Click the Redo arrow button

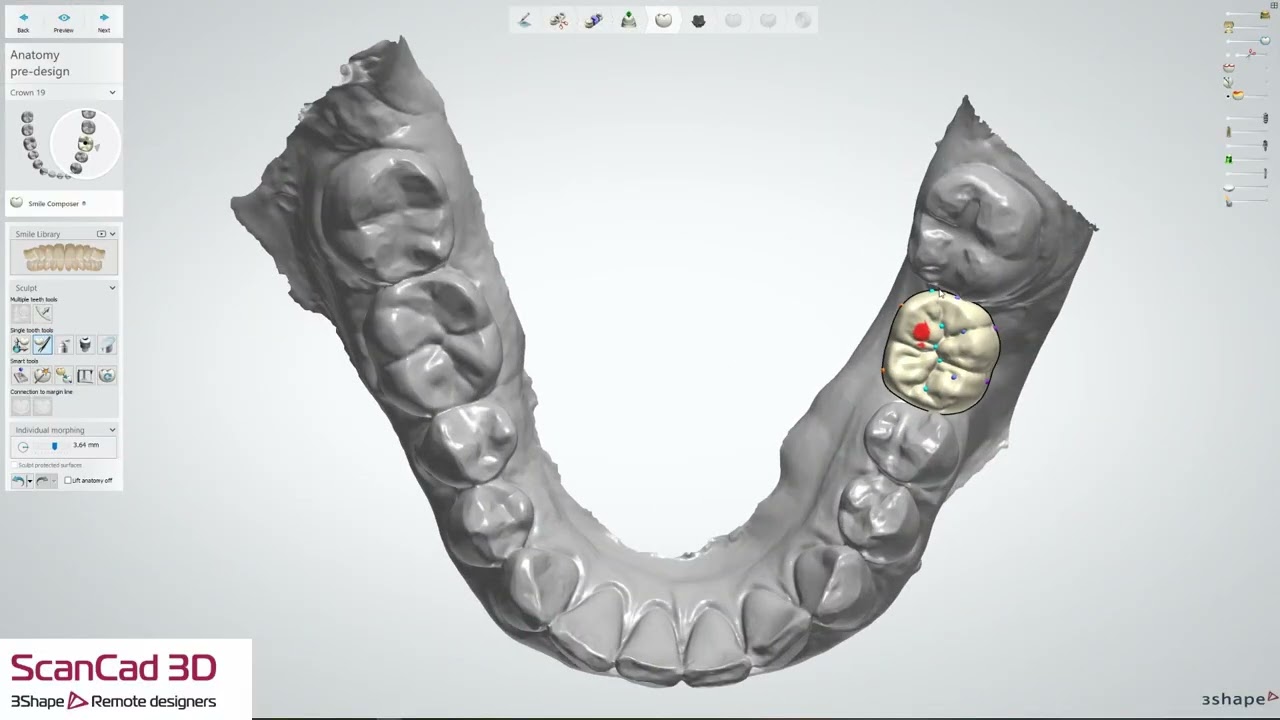pos(42,481)
